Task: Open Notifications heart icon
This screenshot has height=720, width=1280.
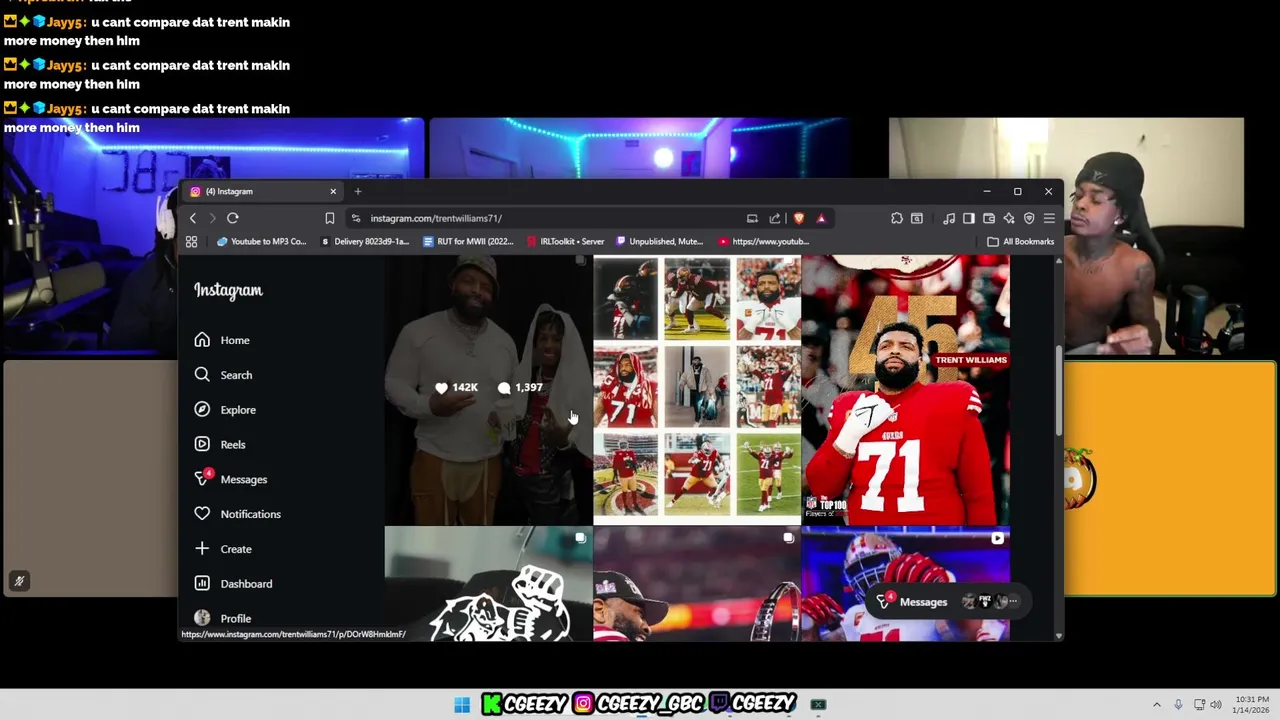Action: 202,514
